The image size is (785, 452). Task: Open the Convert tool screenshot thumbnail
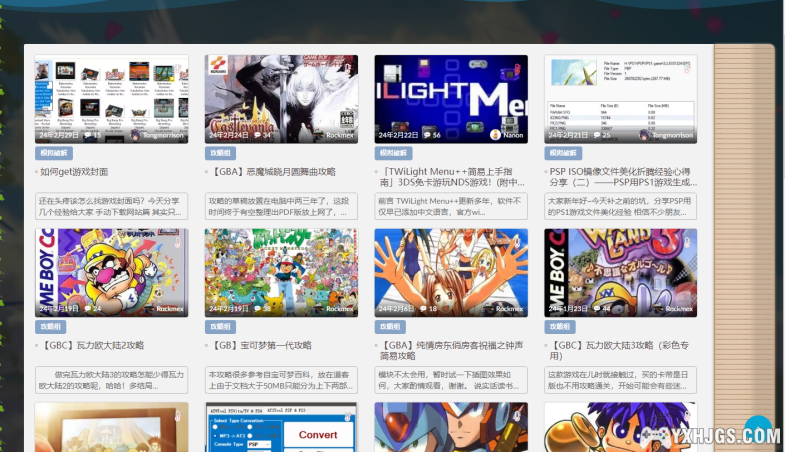[x=281, y=427]
